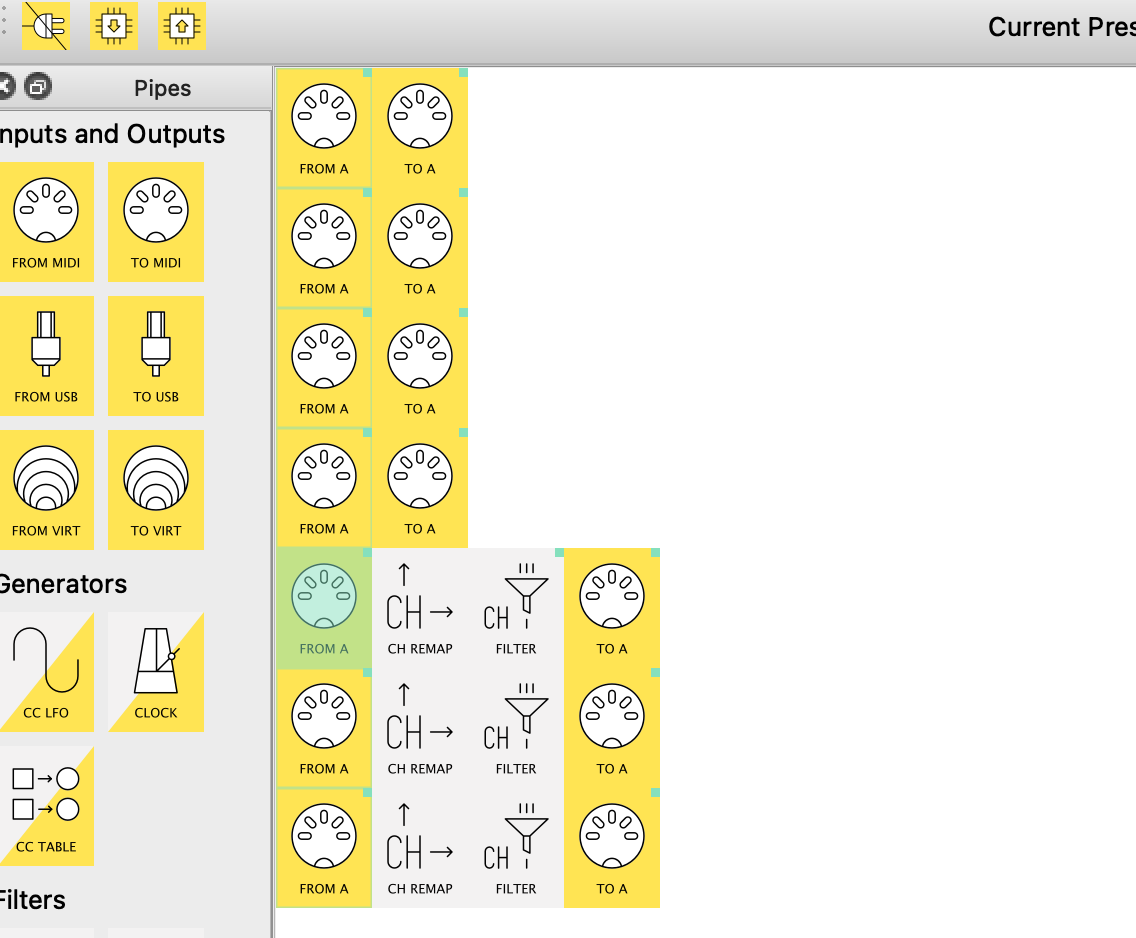Click FROM A in the topmost row
The width and height of the screenshot is (1136, 938).
(324, 128)
